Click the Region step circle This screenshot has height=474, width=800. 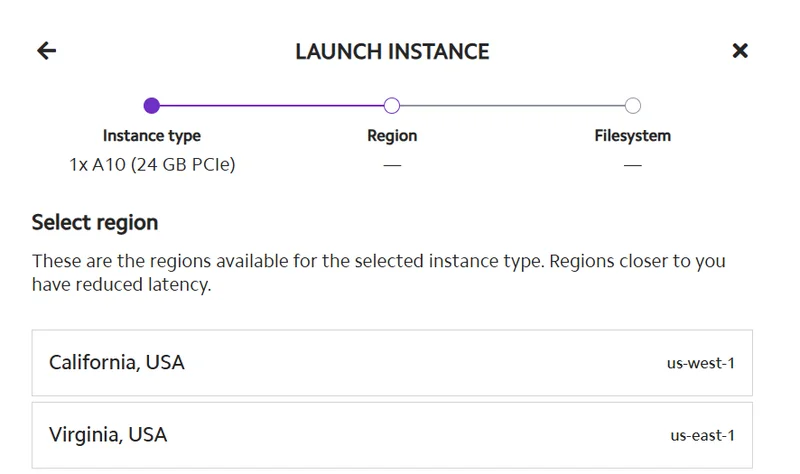[392, 105]
